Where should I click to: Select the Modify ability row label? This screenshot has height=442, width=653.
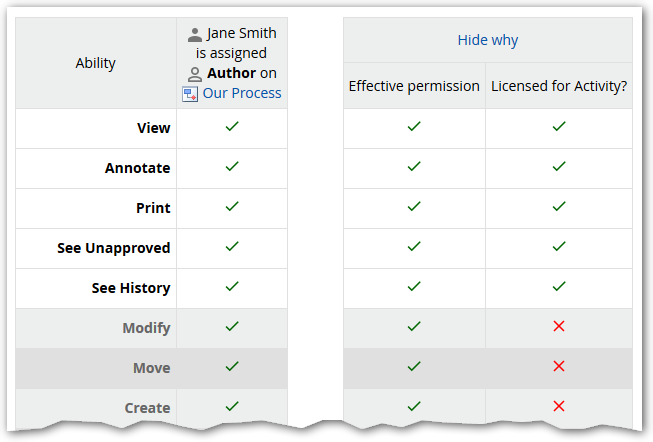146,328
